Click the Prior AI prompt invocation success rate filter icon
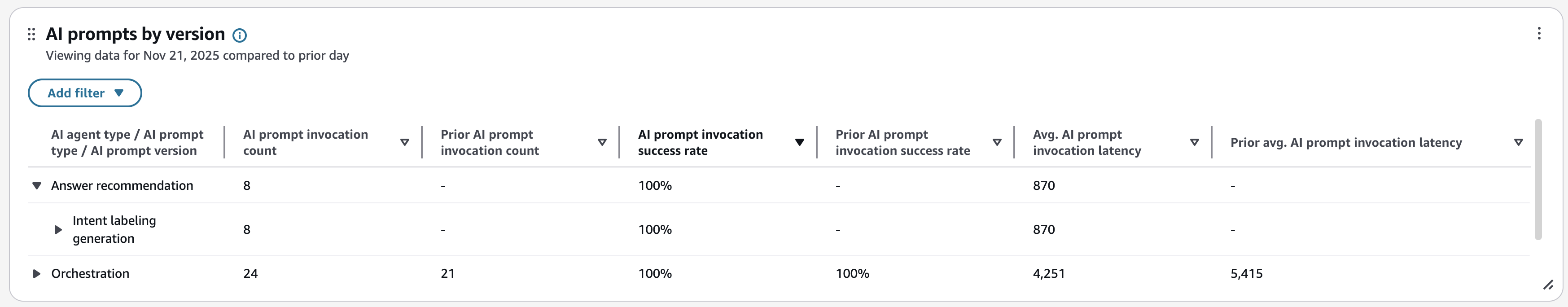1568x307 pixels. [x=996, y=141]
